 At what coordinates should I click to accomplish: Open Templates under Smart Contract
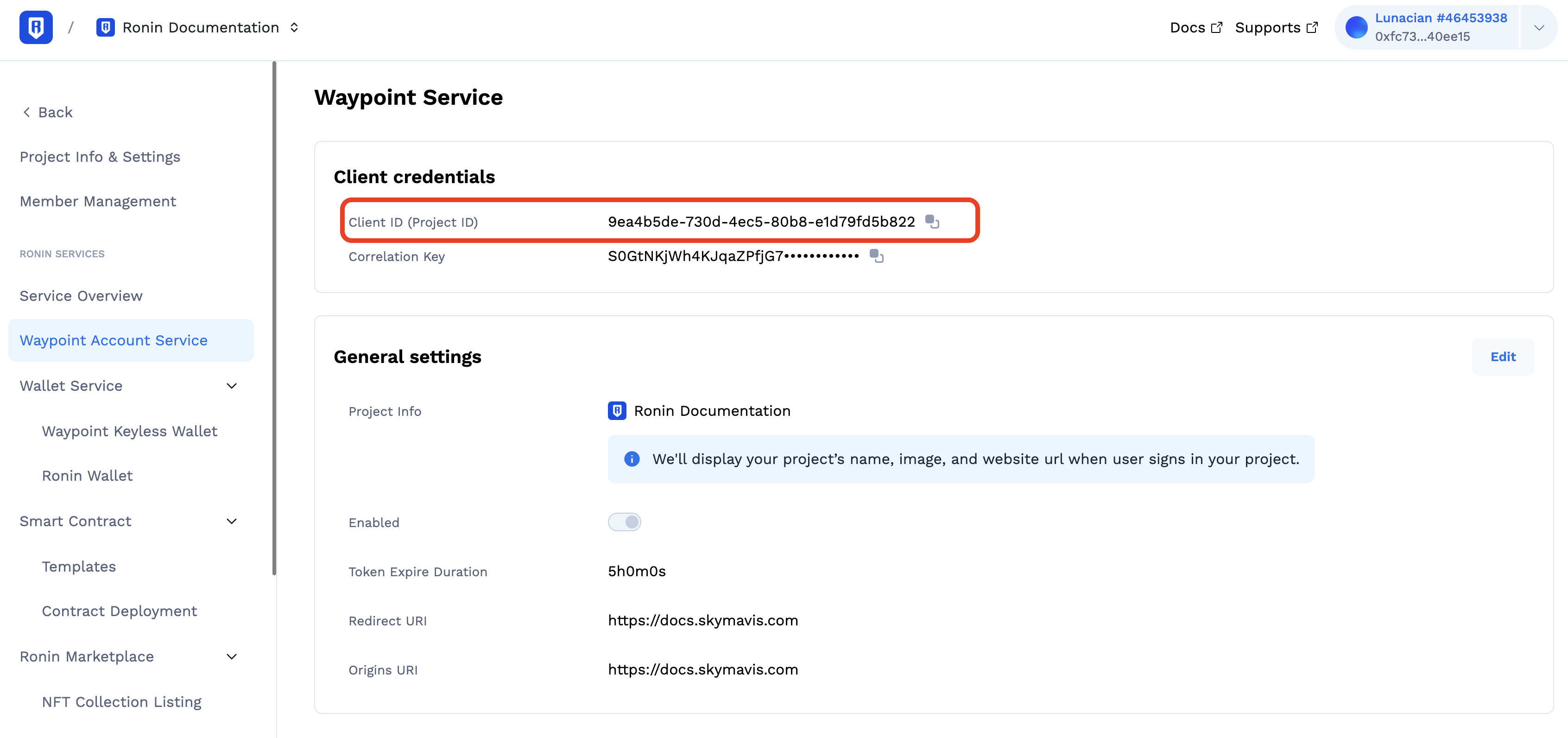(x=78, y=566)
